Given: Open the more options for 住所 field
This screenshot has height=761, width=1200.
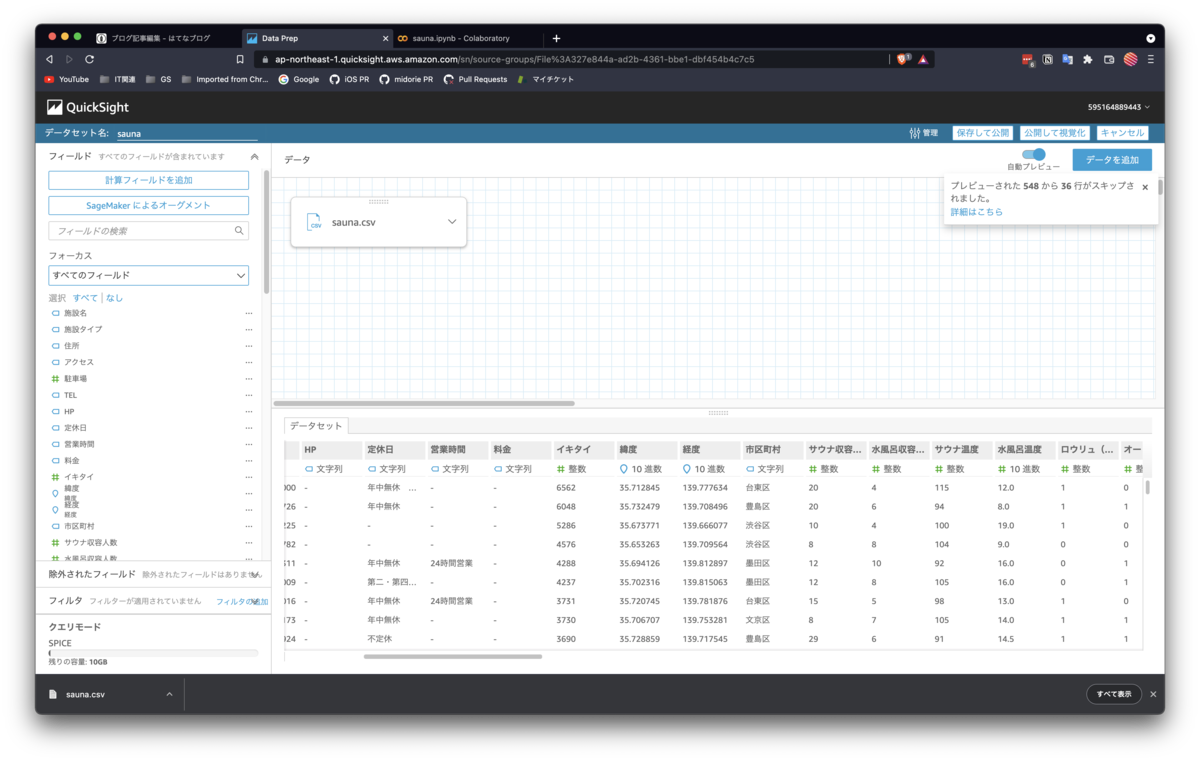Looking at the screenshot, I should pos(249,346).
